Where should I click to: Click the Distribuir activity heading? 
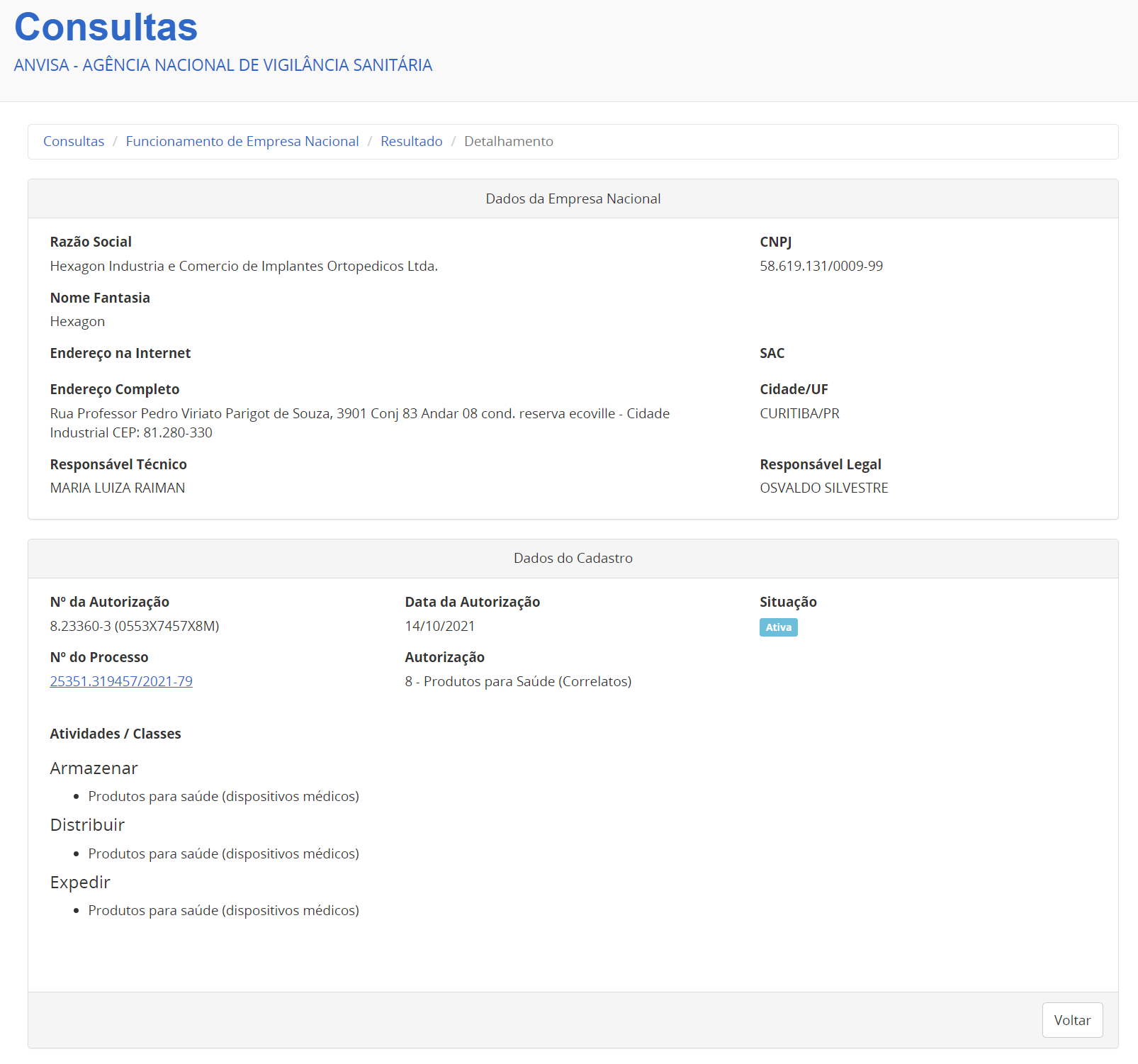tap(87, 825)
